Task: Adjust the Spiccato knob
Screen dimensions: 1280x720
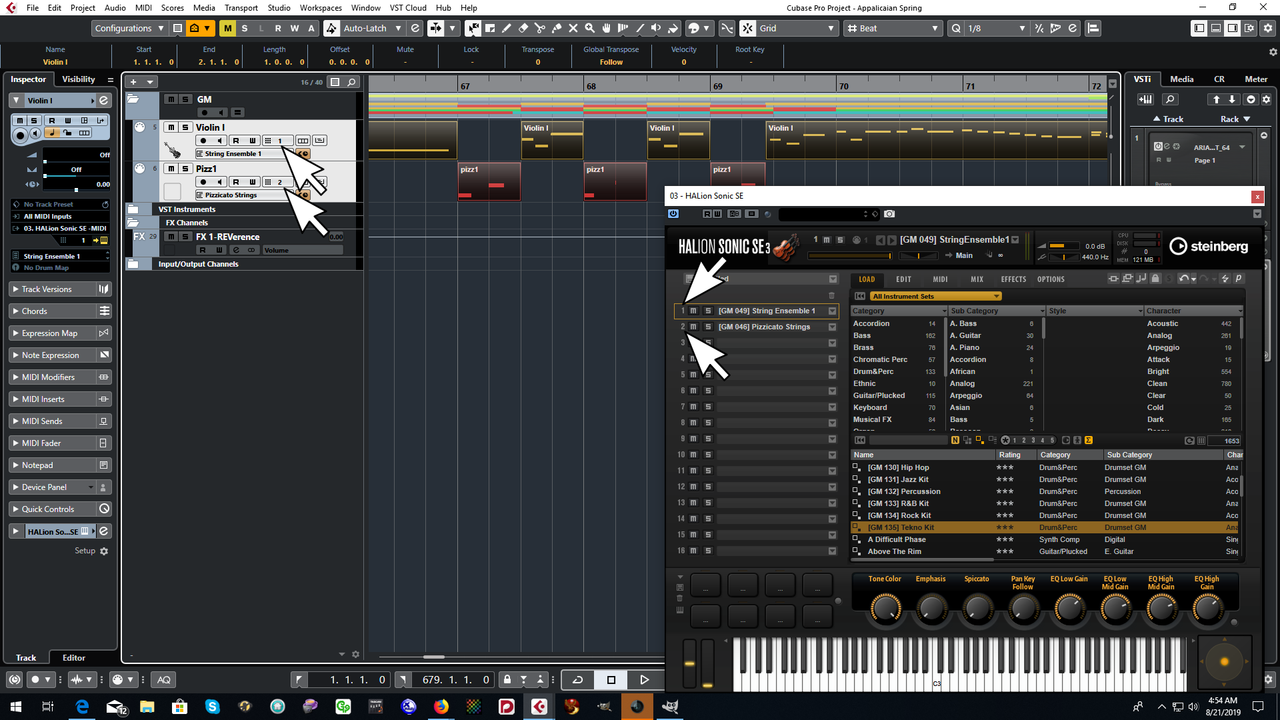Action: pos(977,606)
